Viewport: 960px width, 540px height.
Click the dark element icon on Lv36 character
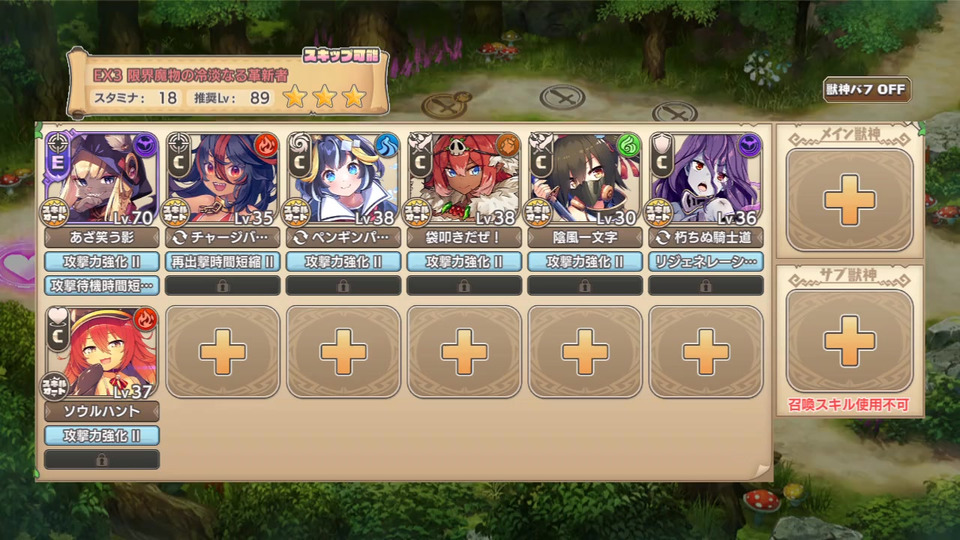(x=749, y=145)
